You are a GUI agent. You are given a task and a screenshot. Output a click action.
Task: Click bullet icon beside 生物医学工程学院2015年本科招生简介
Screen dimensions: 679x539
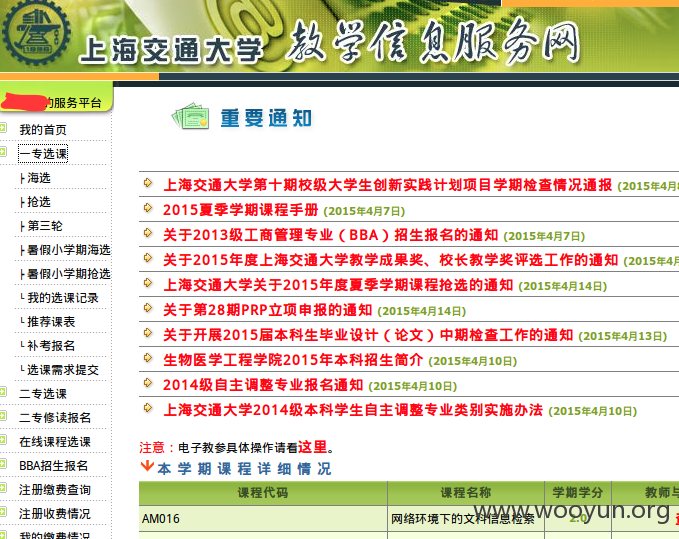(x=148, y=358)
